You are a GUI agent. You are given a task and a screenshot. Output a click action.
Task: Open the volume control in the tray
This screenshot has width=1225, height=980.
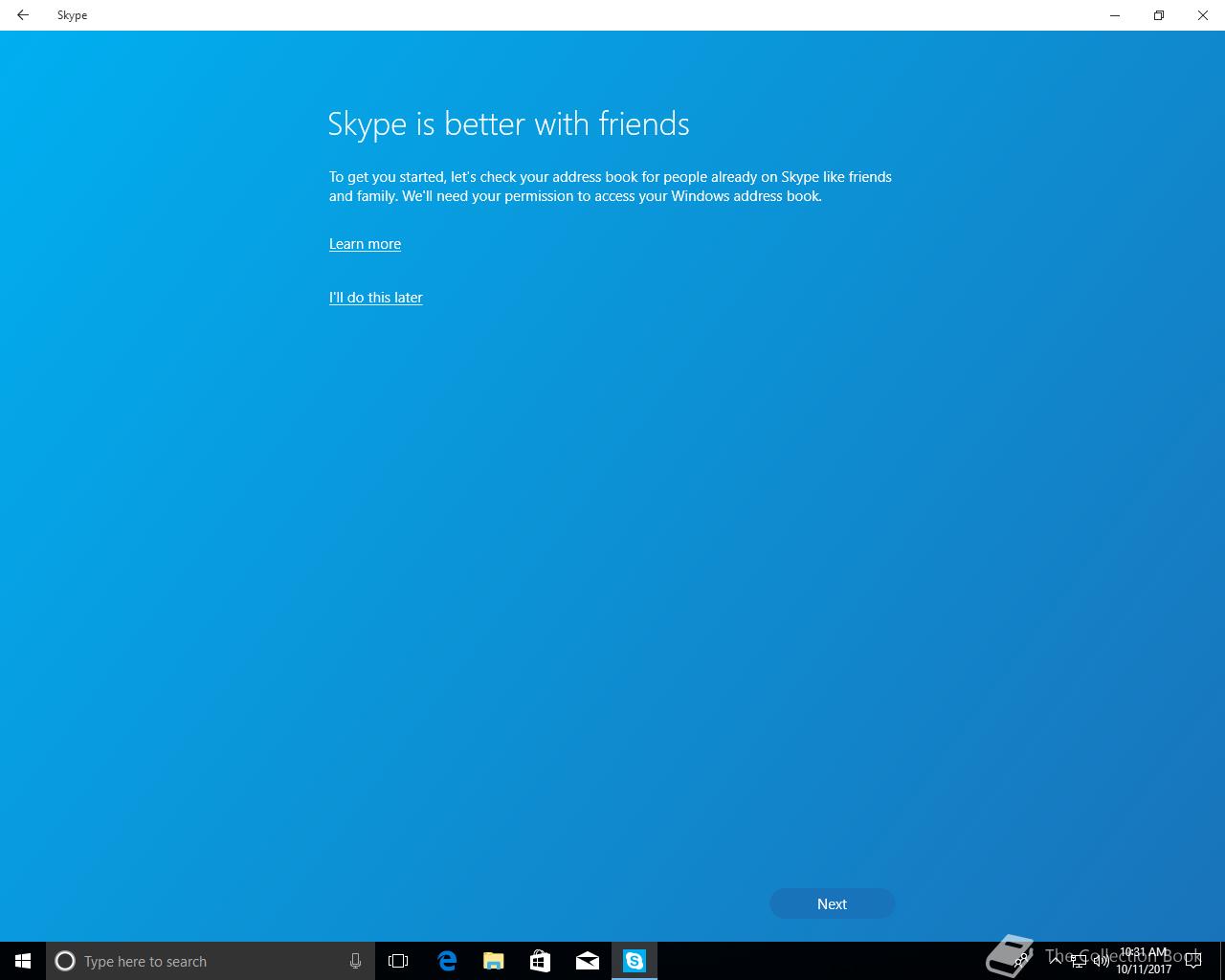tap(1101, 961)
